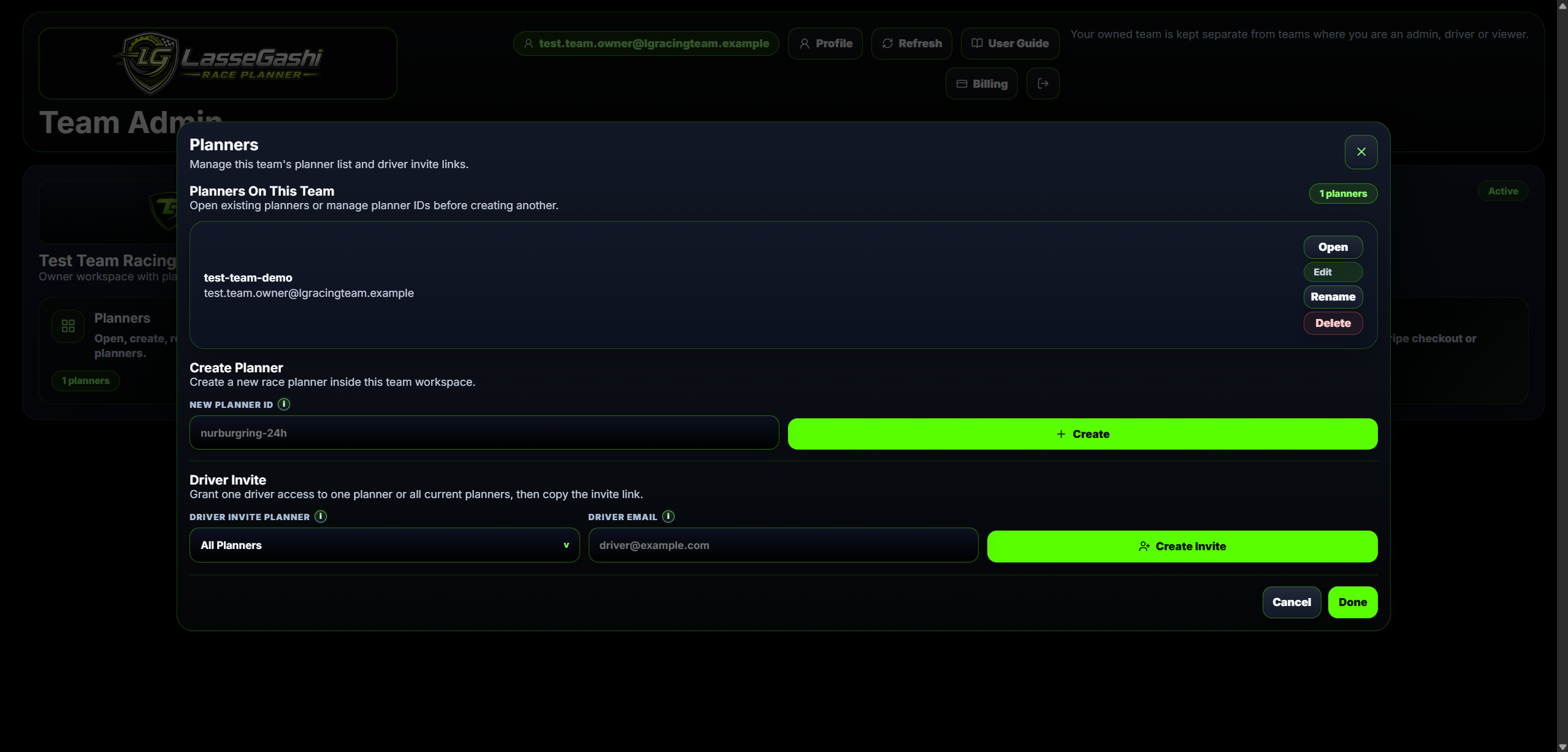The image size is (1568, 752).
Task: Click the Planners grid icon in background card
Action: pos(68,326)
